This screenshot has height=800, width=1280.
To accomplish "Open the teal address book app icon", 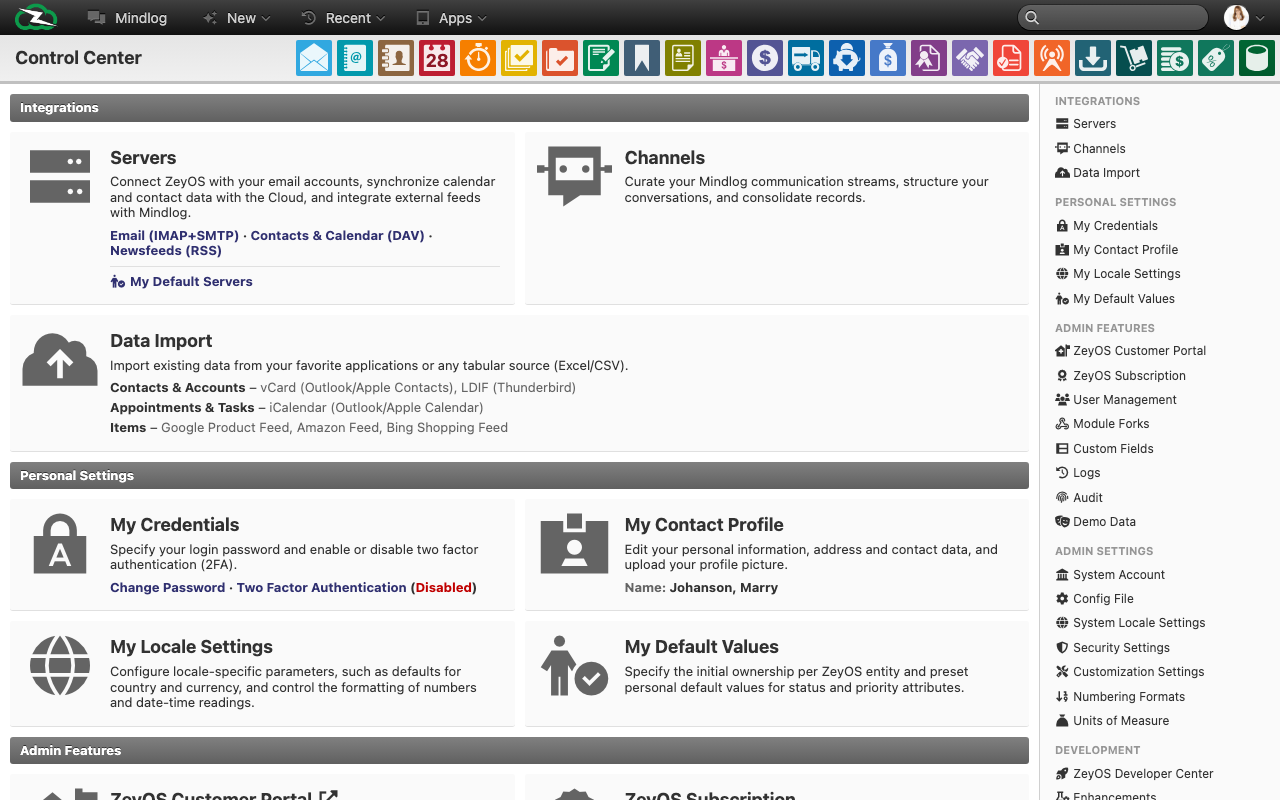I will tap(355, 58).
